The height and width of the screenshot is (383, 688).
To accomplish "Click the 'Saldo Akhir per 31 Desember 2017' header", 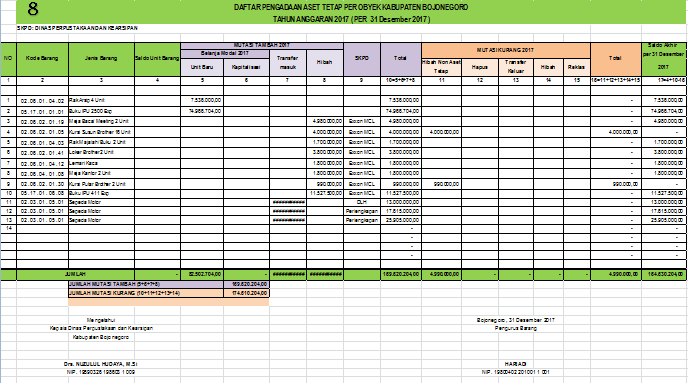I will point(663,59).
